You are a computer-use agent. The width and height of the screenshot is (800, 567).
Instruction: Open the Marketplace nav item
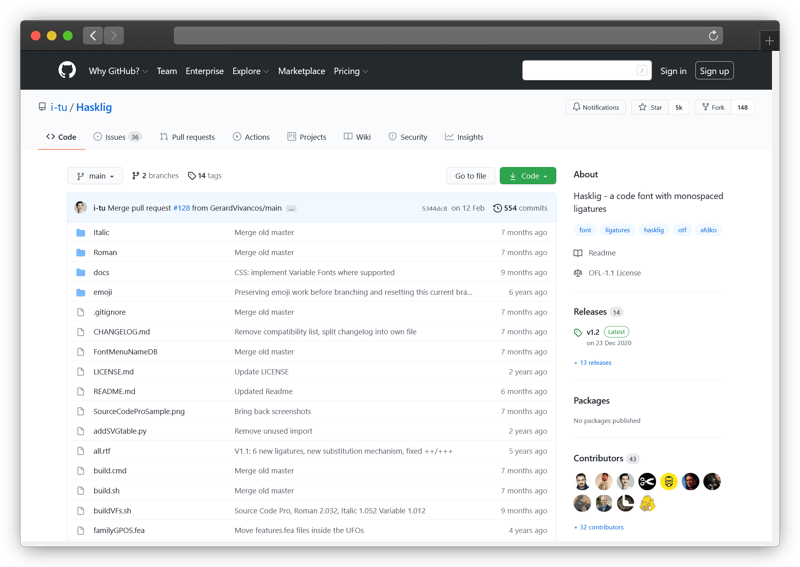302,71
